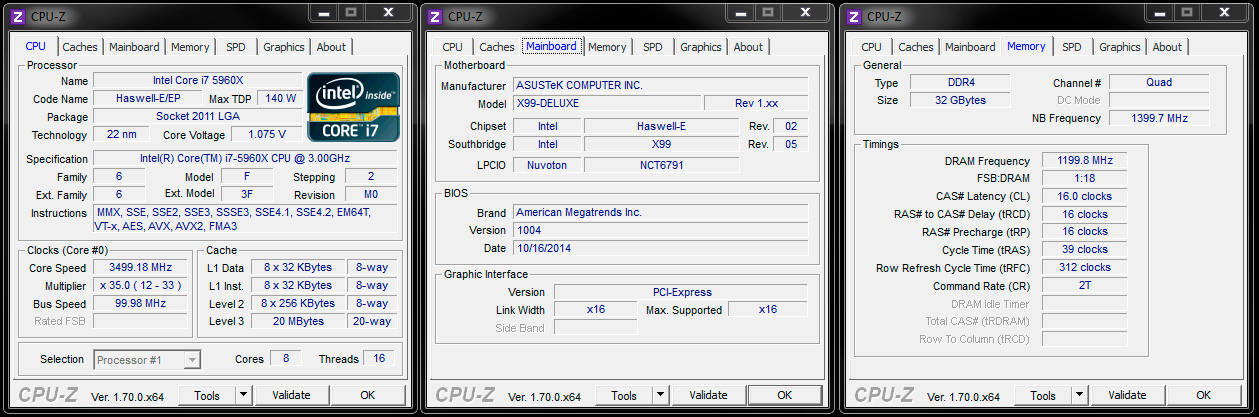Image resolution: width=1259 pixels, height=417 pixels.
Task: Open the Tools dropdown arrow in the Memory window
Action: tap(1080, 395)
